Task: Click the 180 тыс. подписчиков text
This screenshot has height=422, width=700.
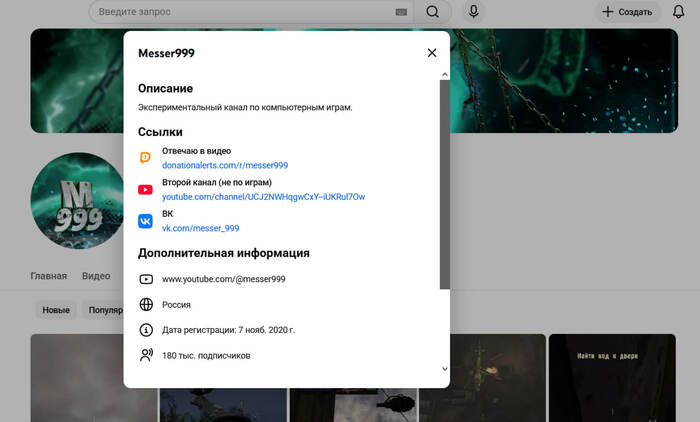Action: coord(206,355)
